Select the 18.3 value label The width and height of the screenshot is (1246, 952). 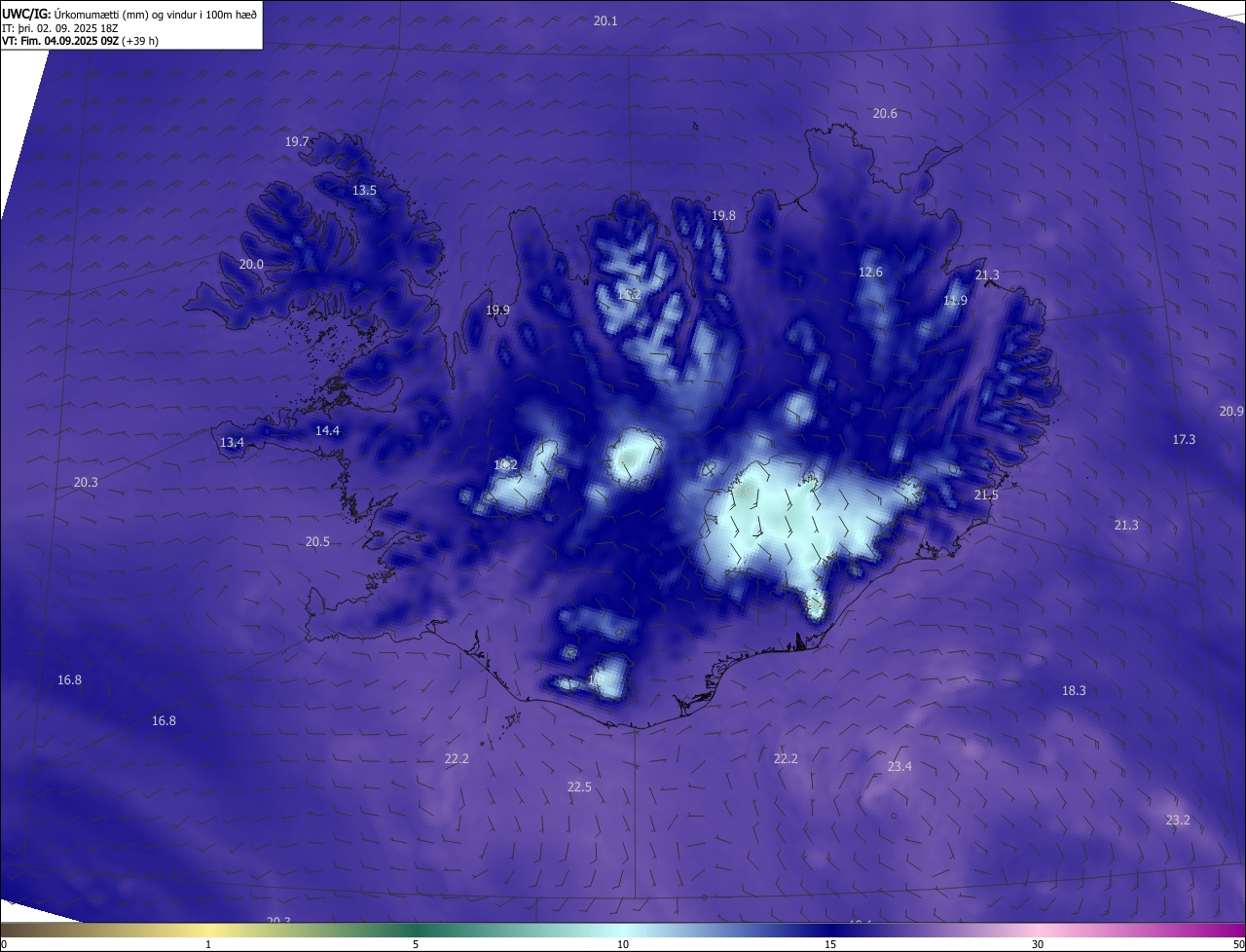1074,691
